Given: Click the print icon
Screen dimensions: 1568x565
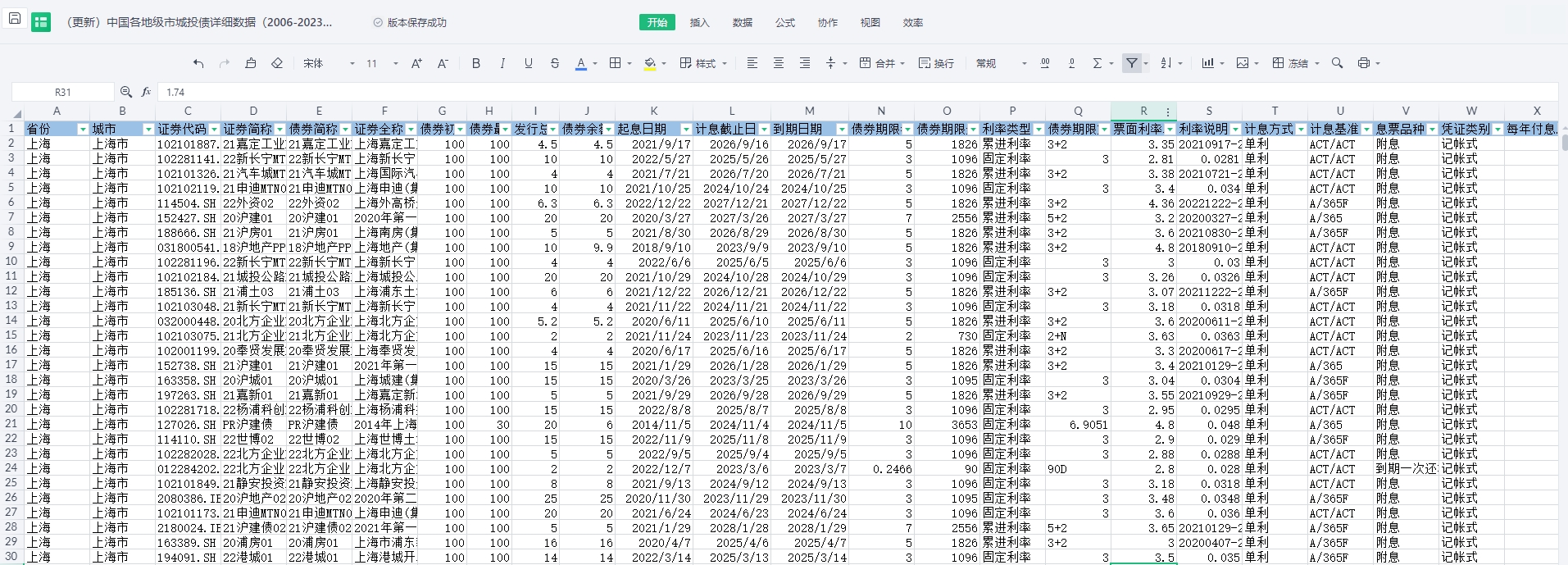Looking at the screenshot, I should click(x=1364, y=63).
